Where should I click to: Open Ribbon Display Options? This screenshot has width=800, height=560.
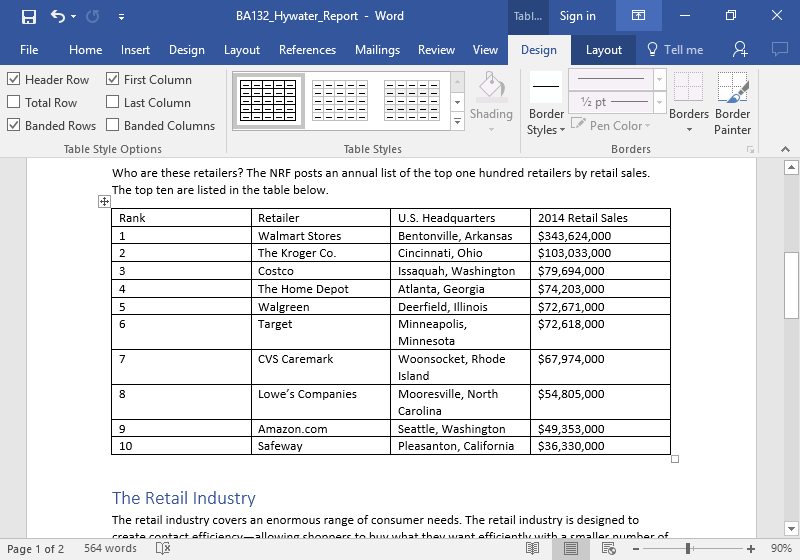[x=638, y=16]
